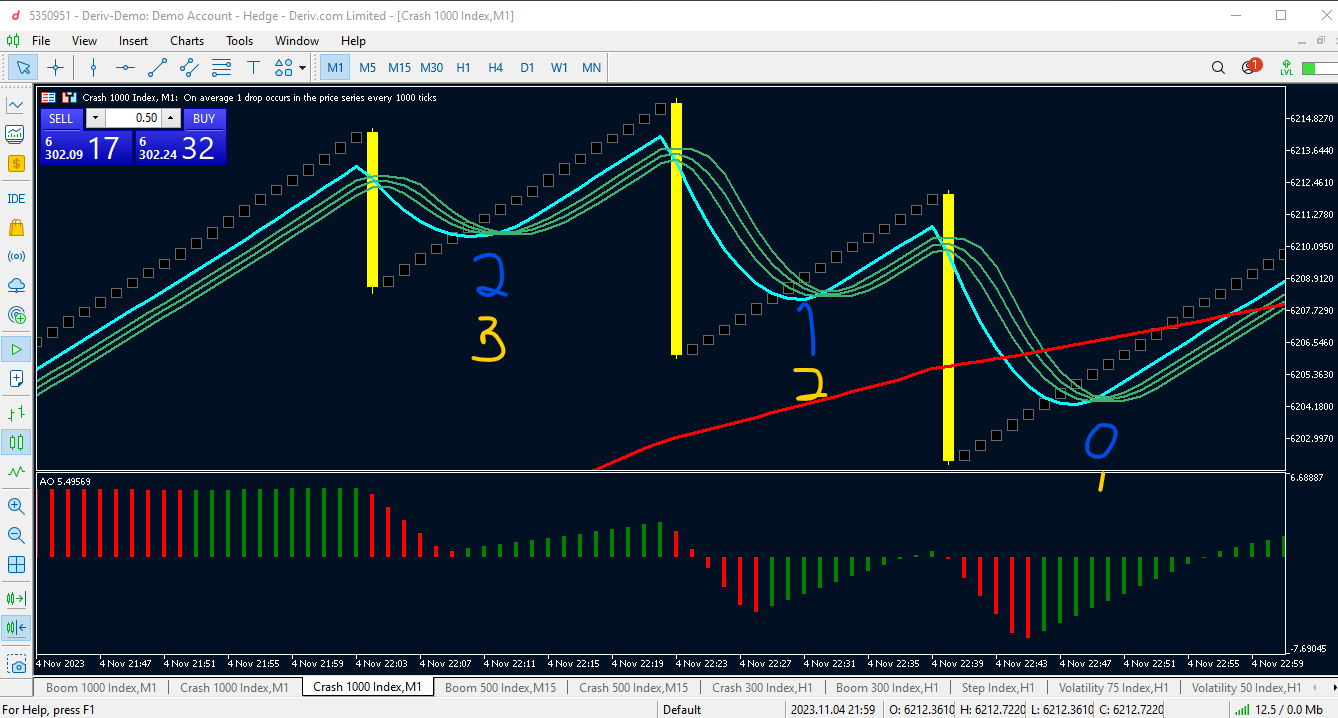
Task: Switch to Crash 500 Index,M15 tab
Action: point(633,687)
